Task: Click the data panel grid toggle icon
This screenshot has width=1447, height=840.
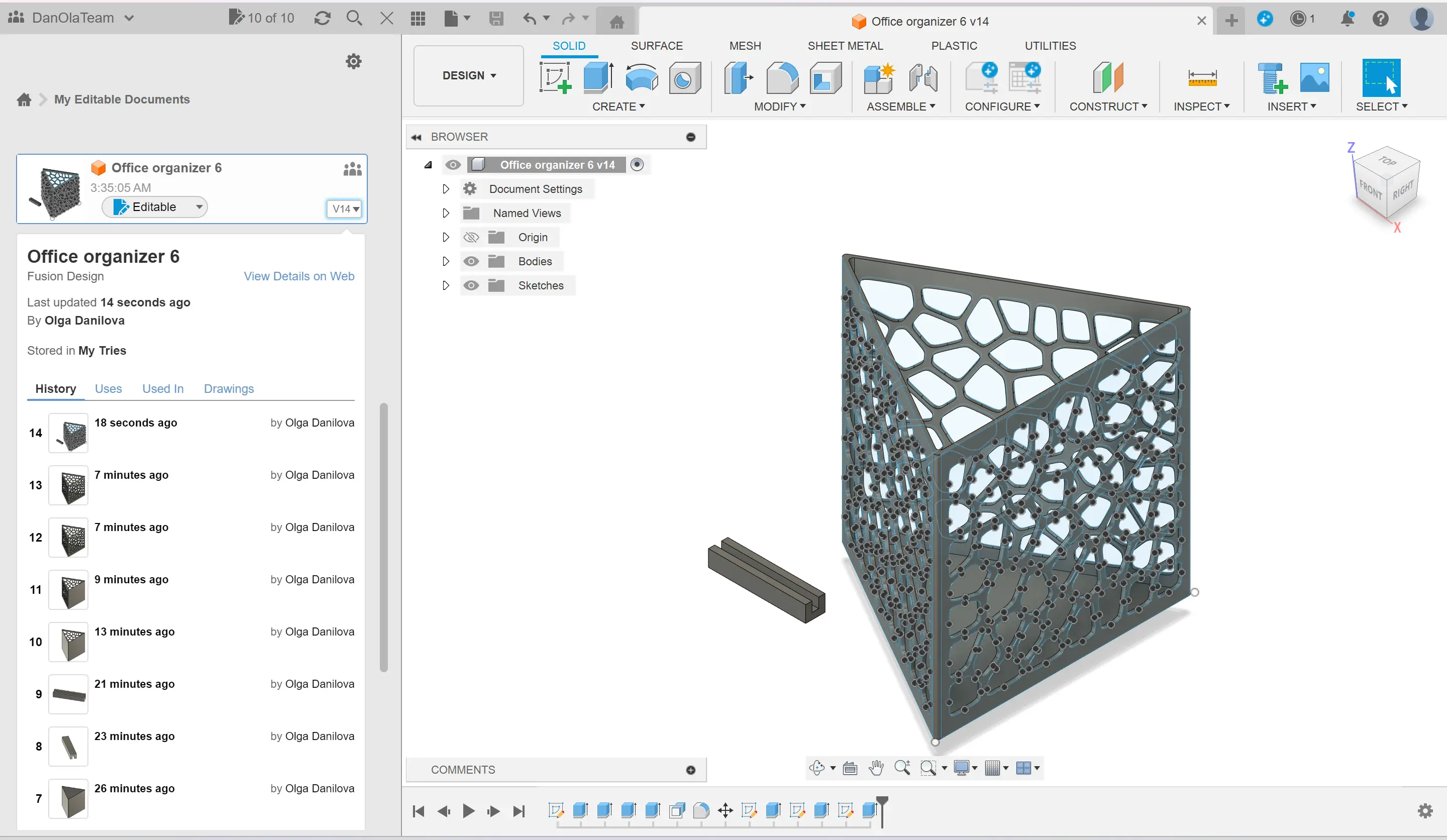Action: pyautogui.click(x=418, y=19)
